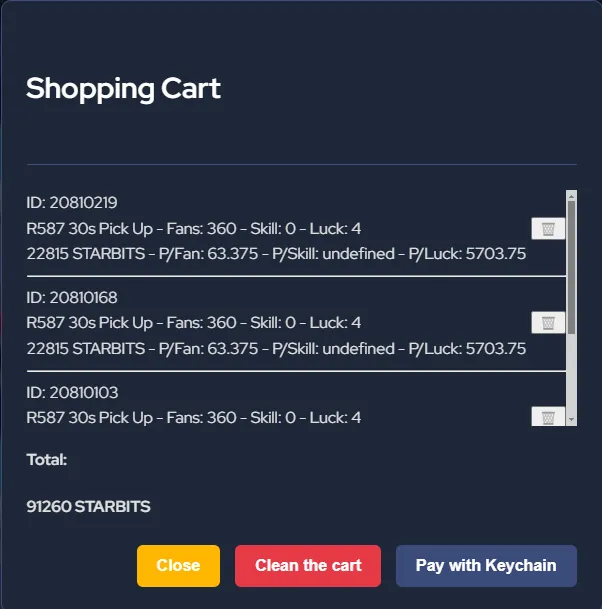Click the cart list scroll down arrow

571,420
